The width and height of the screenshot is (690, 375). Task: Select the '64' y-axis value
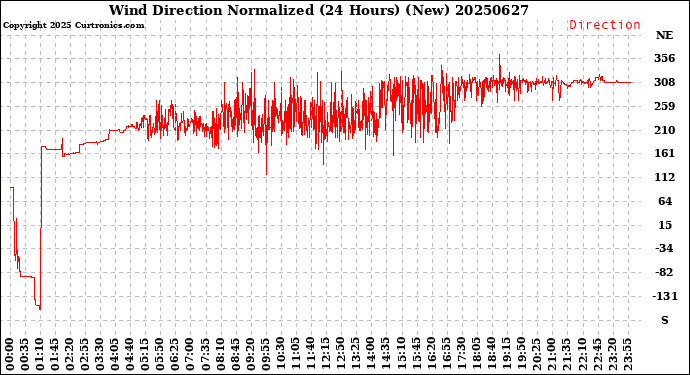(665, 201)
